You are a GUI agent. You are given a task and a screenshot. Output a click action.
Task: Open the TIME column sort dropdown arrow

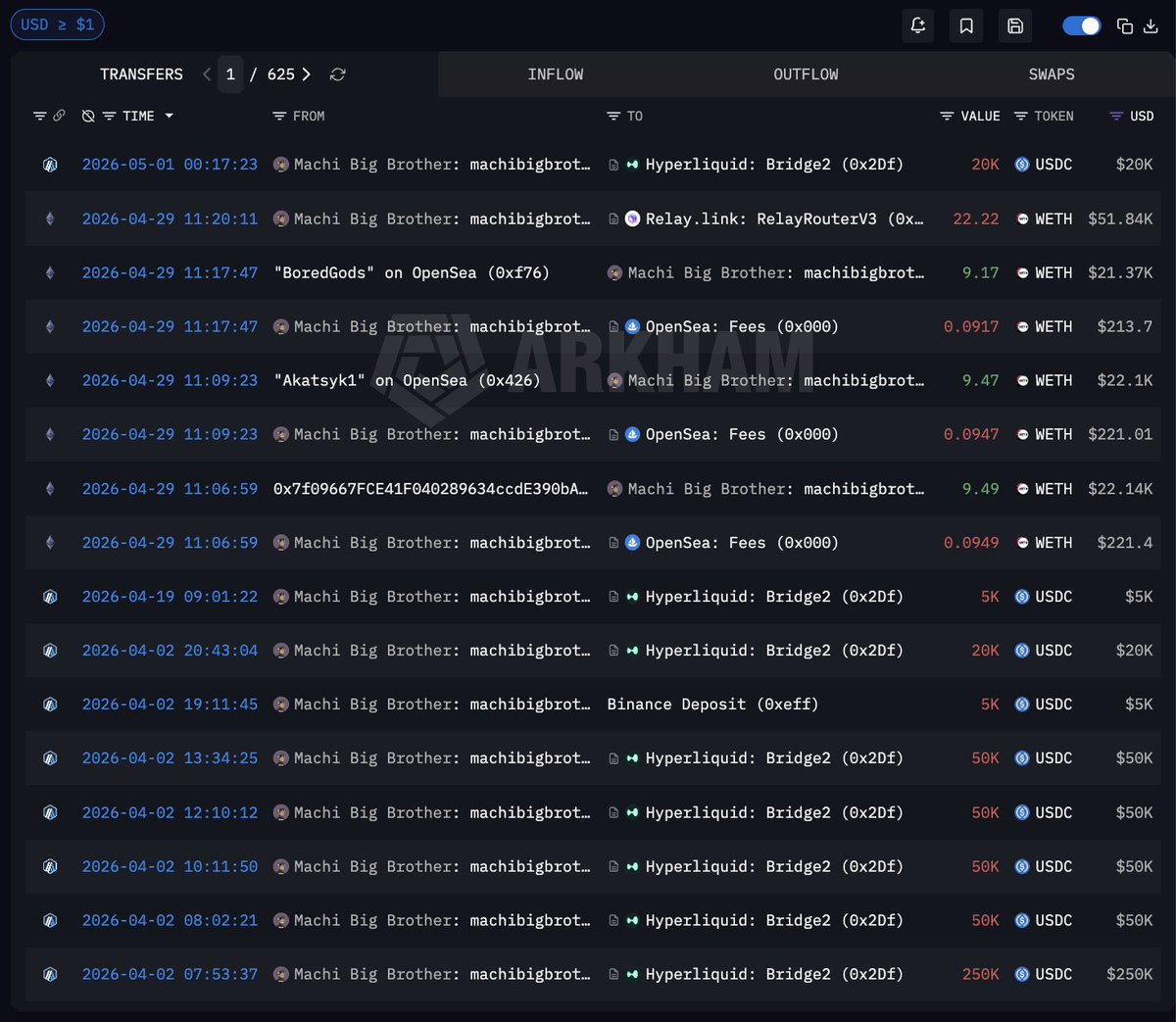pyautogui.click(x=169, y=116)
